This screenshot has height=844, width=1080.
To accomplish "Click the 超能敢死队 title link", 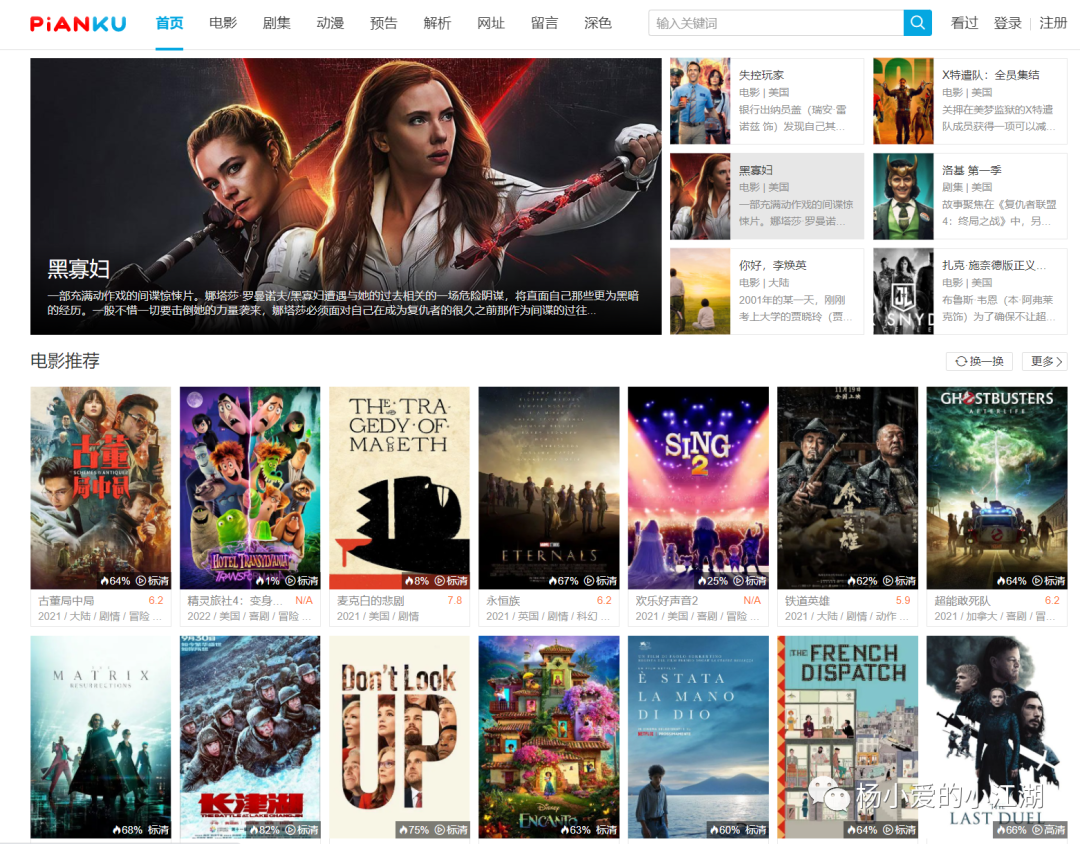I will coord(962,601).
